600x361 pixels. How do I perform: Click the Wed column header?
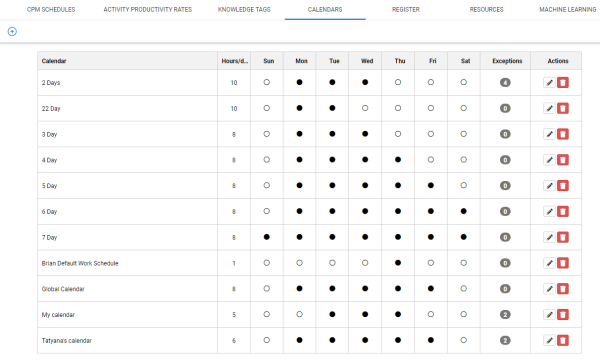pyautogui.click(x=365, y=61)
